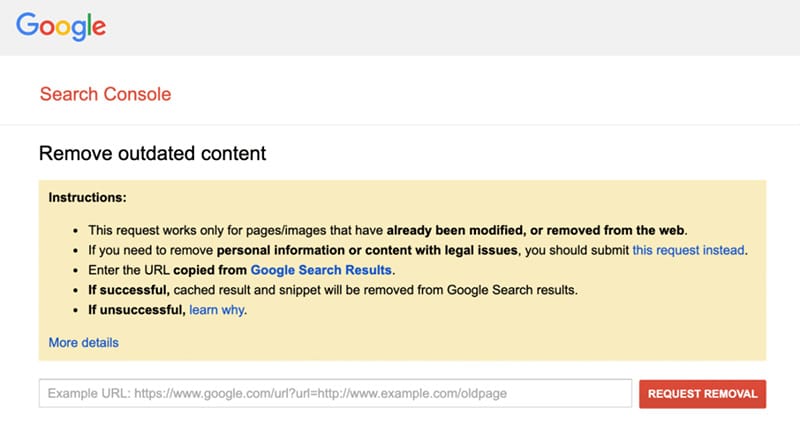Viewport: 800px width, 441px height.
Task: Click bold "personal information or content with legal issues"
Action: (367, 250)
